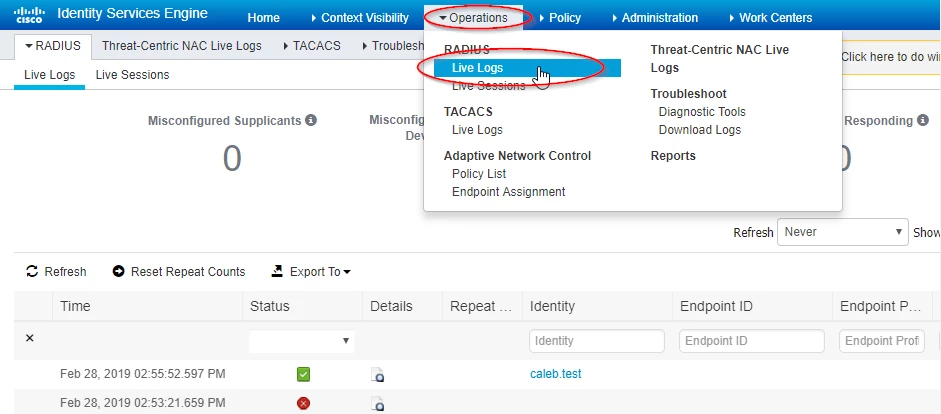Open Policy List under Adaptive Network Control
Viewport: 941px width, 414px height.
[479, 173]
